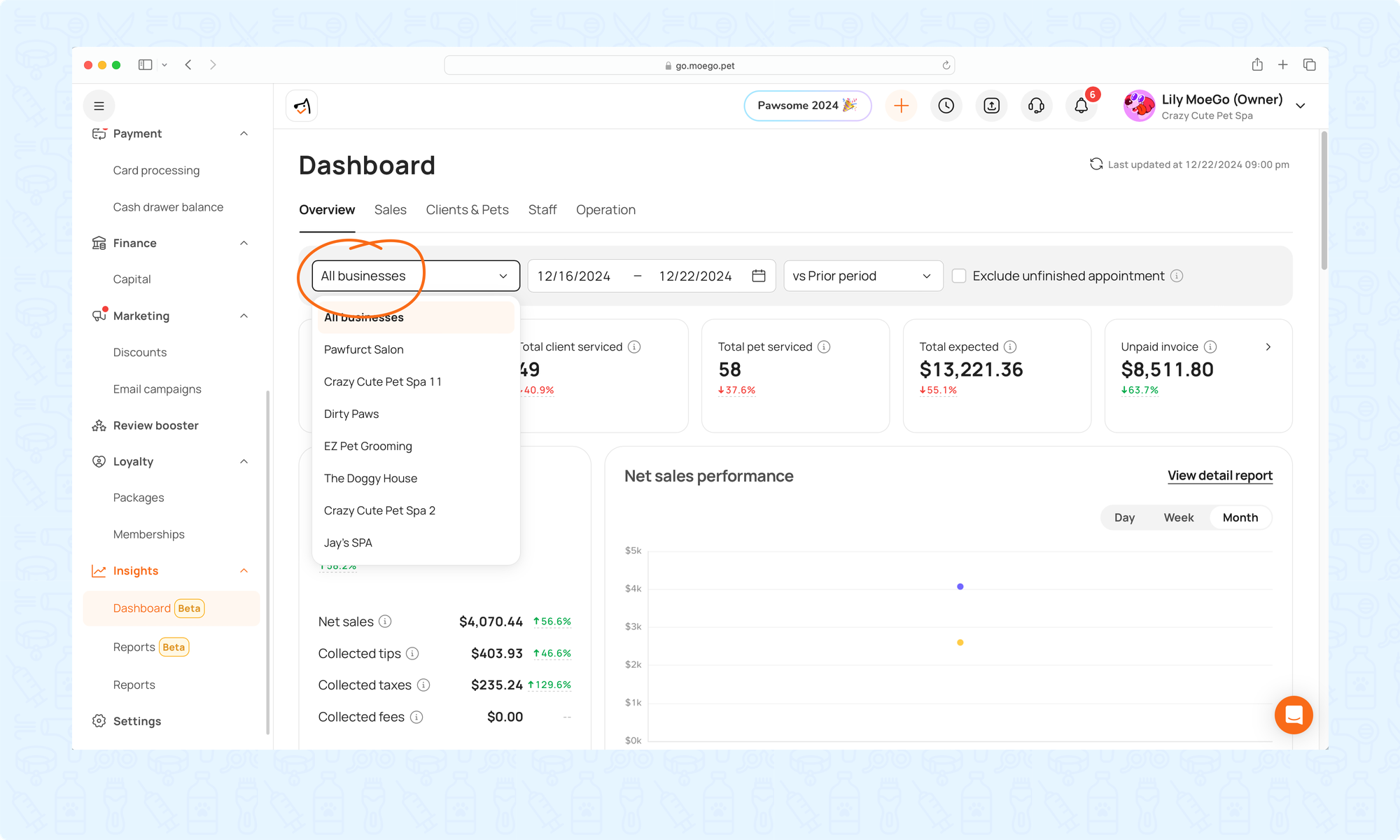The width and height of the screenshot is (1400, 840).
Task: Open View detail report link
Action: [1219, 475]
